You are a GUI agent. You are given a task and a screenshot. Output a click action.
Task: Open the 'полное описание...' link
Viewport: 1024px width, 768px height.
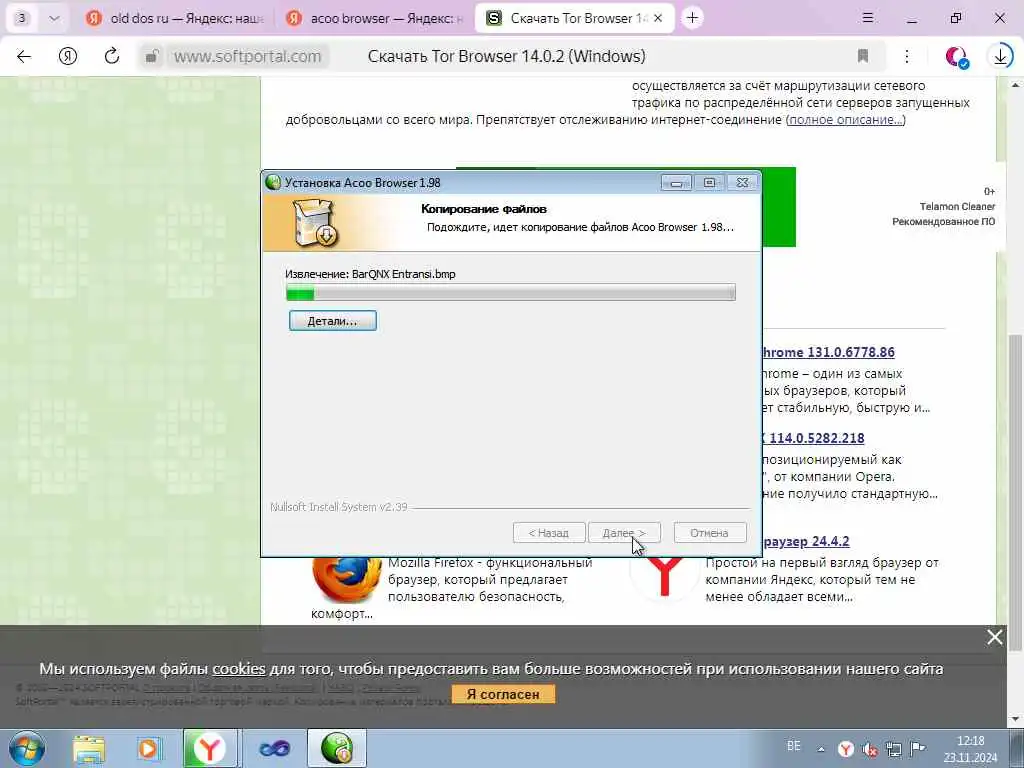(x=846, y=120)
